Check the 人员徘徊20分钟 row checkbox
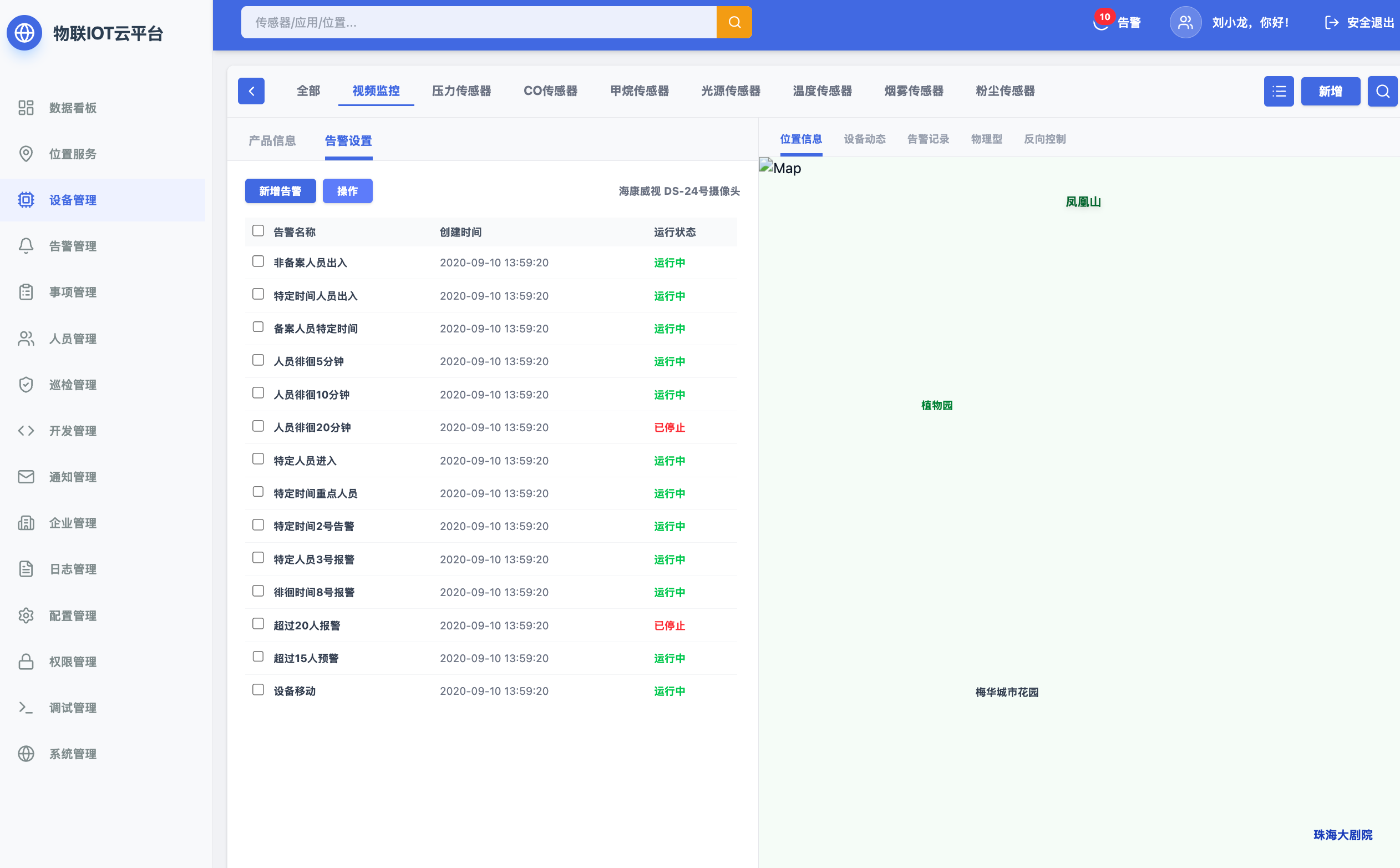Image resolution: width=1400 pixels, height=868 pixels. coord(258,427)
